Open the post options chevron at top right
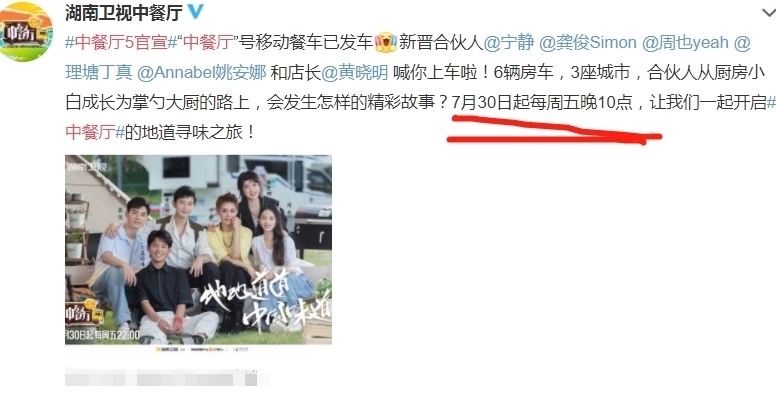The width and height of the screenshot is (776, 403). (x=768, y=12)
